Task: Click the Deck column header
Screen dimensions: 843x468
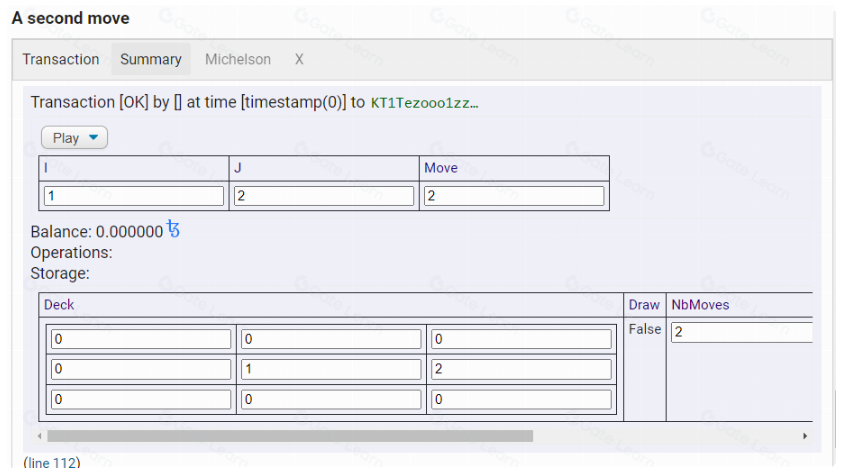Action: [x=59, y=305]
